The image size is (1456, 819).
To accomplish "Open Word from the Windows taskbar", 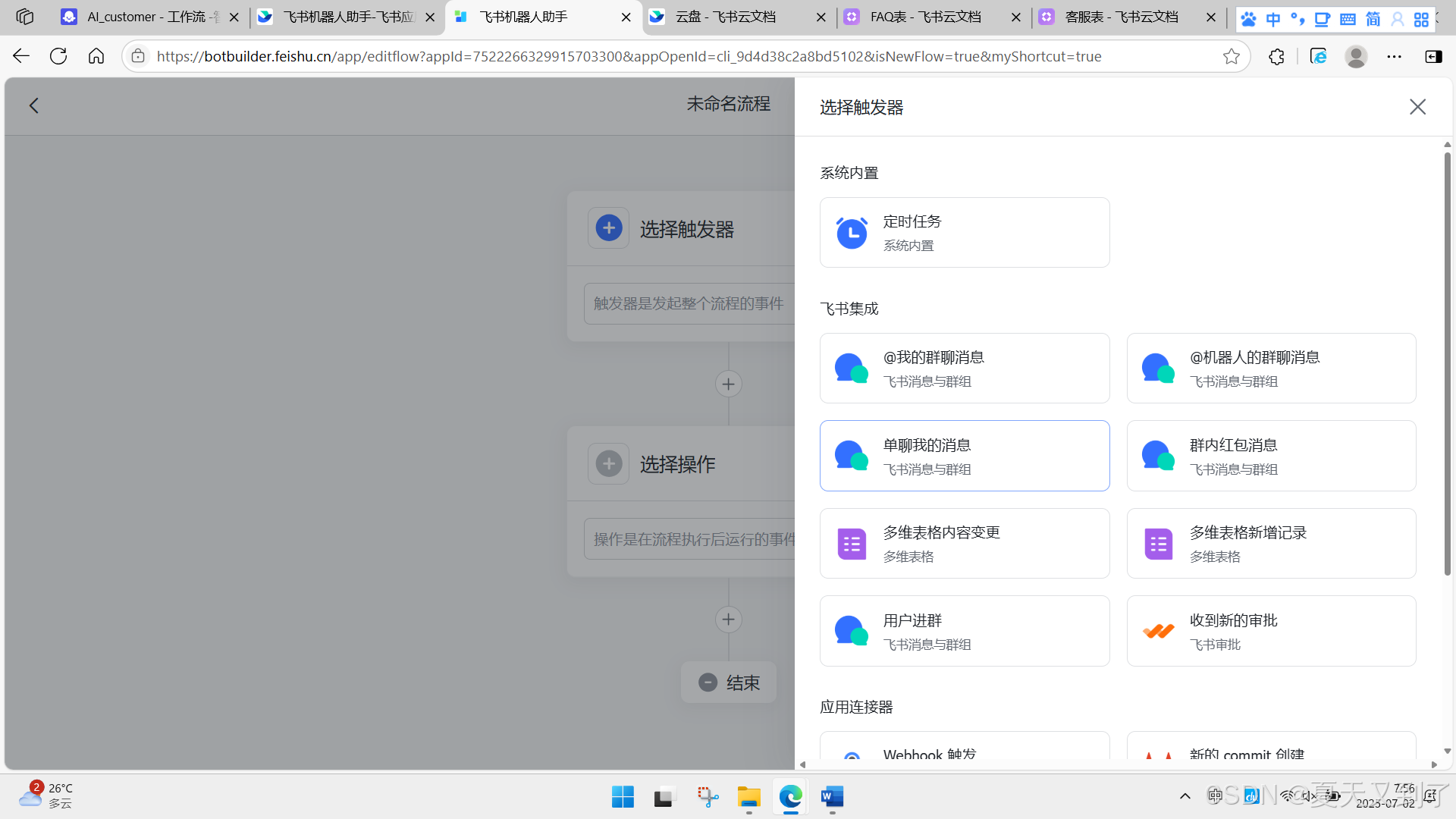I will (832, 797).
